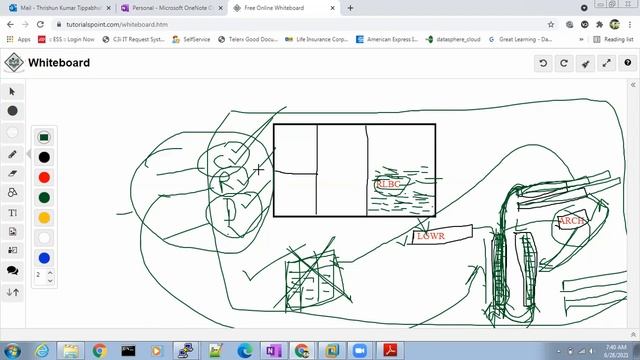640x360 pixels.
Task: Pick the white swatch in color palette
Action: point(44,238)
